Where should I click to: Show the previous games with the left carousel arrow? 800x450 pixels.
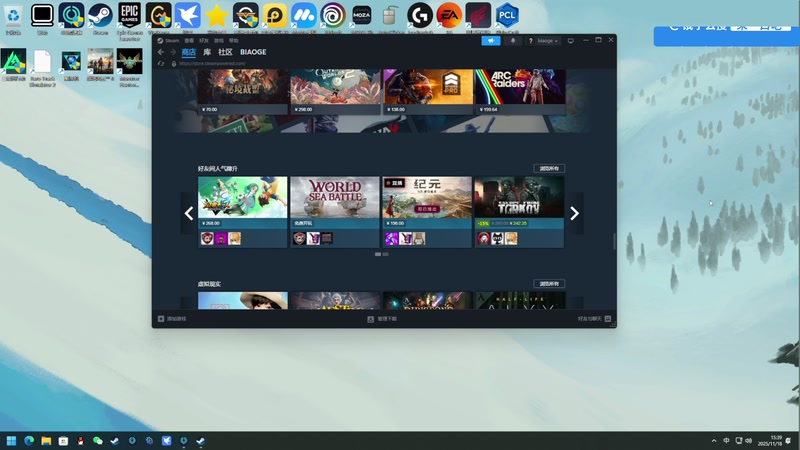tap(189, 213)
